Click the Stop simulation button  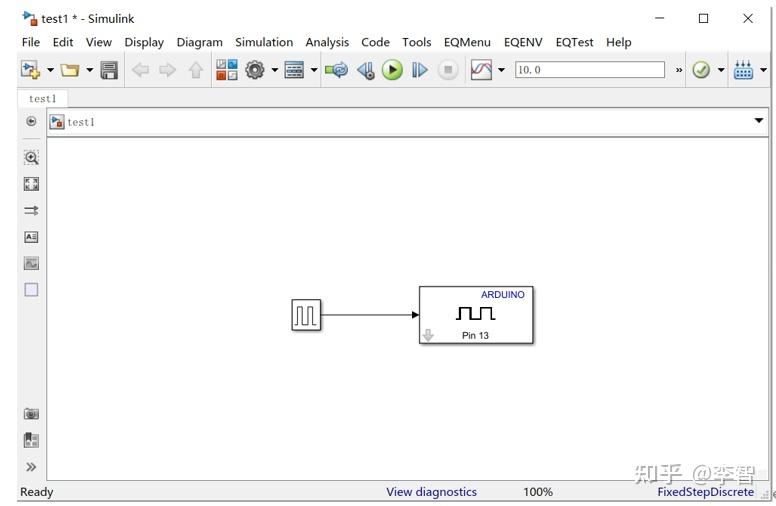pyautogui.click(x=448, y=70)
